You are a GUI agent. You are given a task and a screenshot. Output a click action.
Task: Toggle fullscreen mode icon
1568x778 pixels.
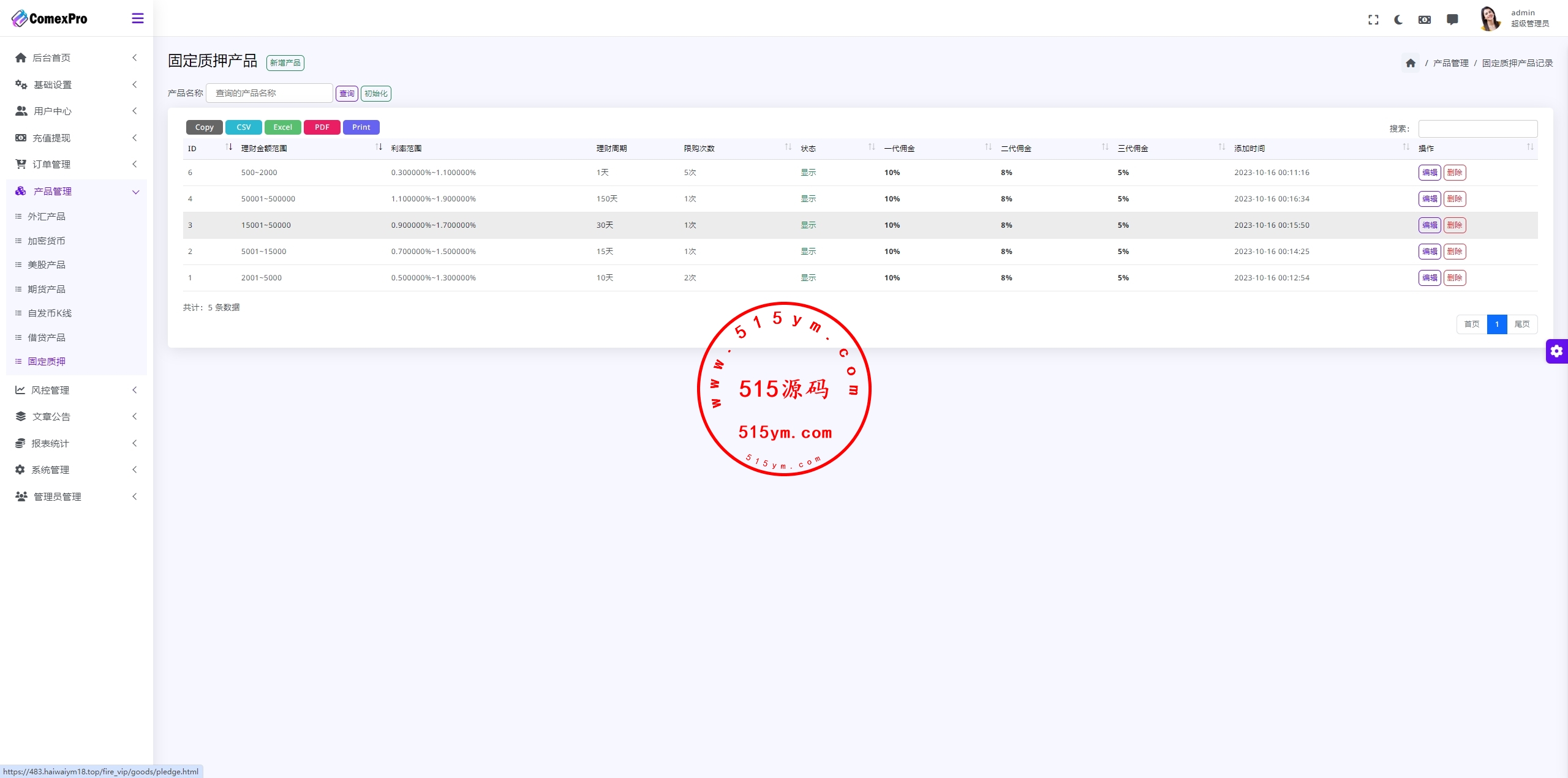[x=1373, y=20]
